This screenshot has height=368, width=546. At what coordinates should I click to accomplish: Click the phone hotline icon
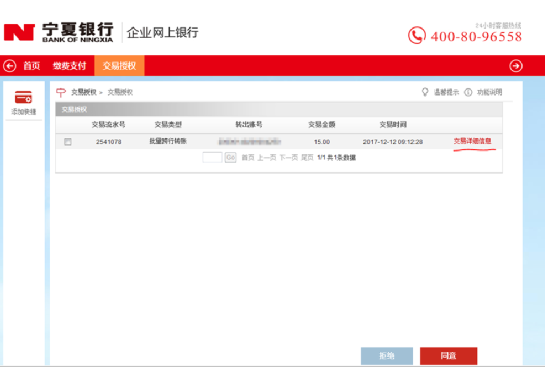[x=416, y=35]
